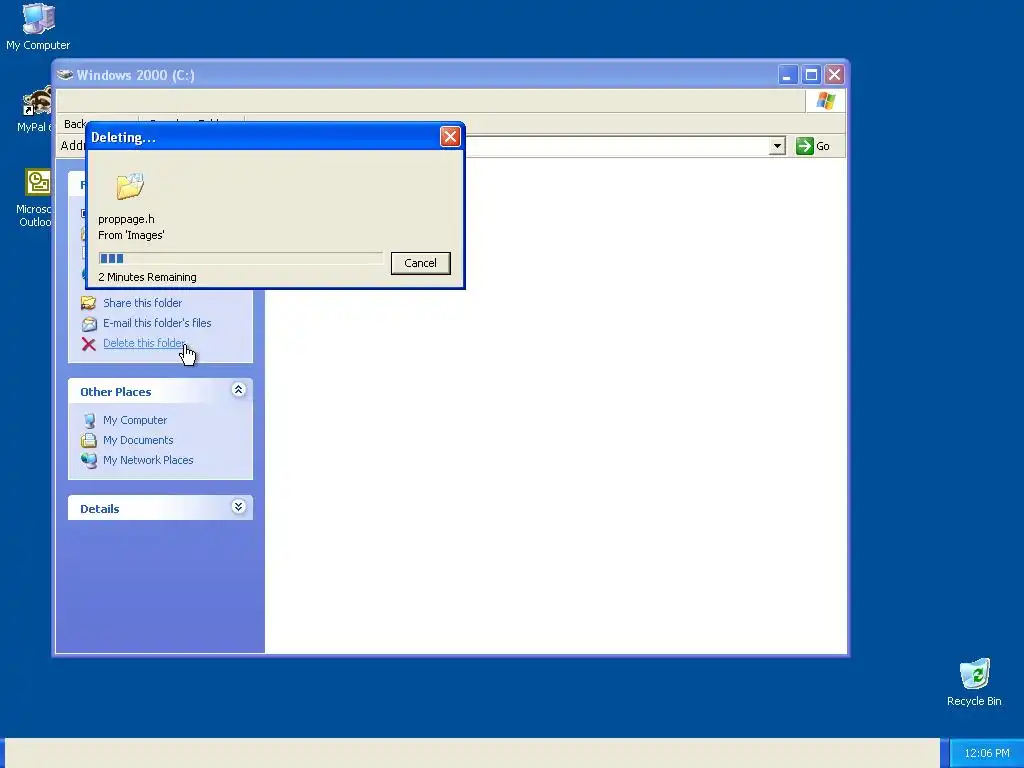Open My Computer from Other Places

tap(135, 420)
